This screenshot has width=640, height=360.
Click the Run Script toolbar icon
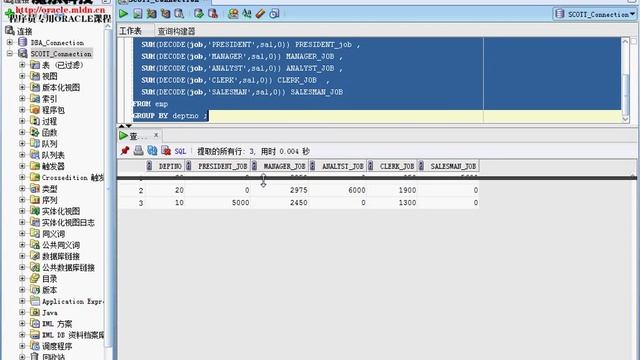click(x=138, y=13)
